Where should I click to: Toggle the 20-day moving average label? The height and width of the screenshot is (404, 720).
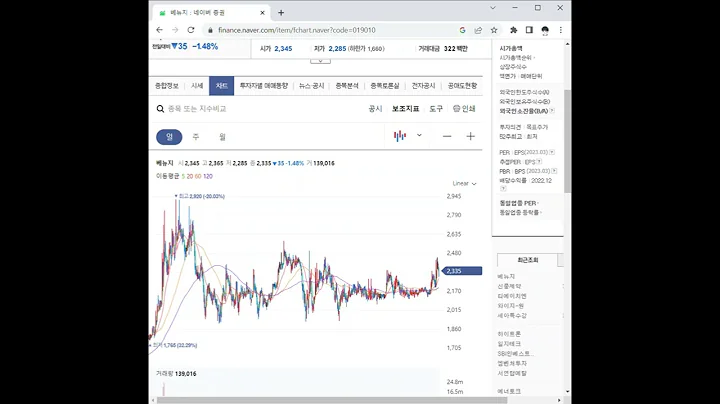(x=190, y=176)
